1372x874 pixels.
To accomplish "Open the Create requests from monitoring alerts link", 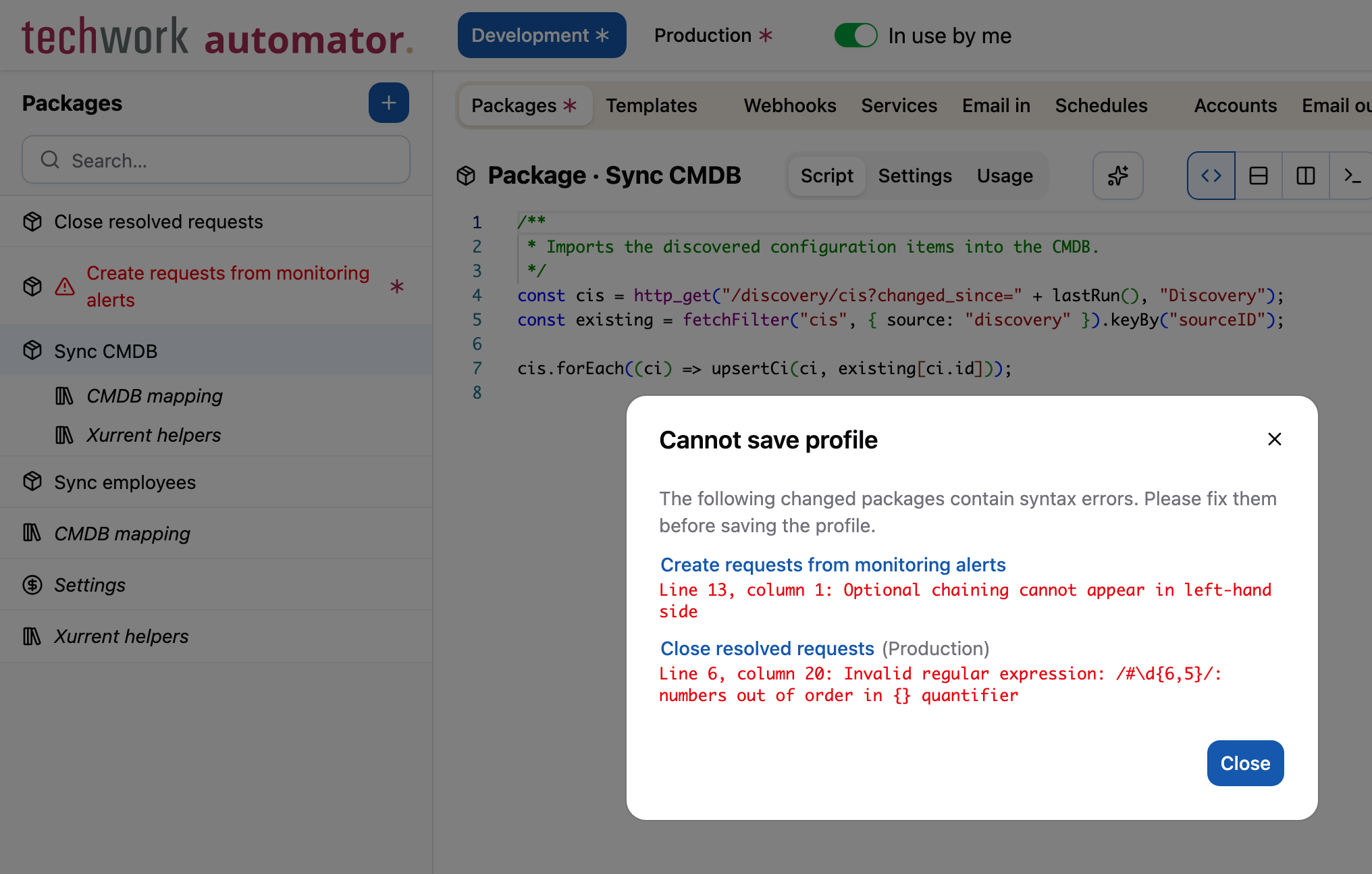I will click(833, 565).
